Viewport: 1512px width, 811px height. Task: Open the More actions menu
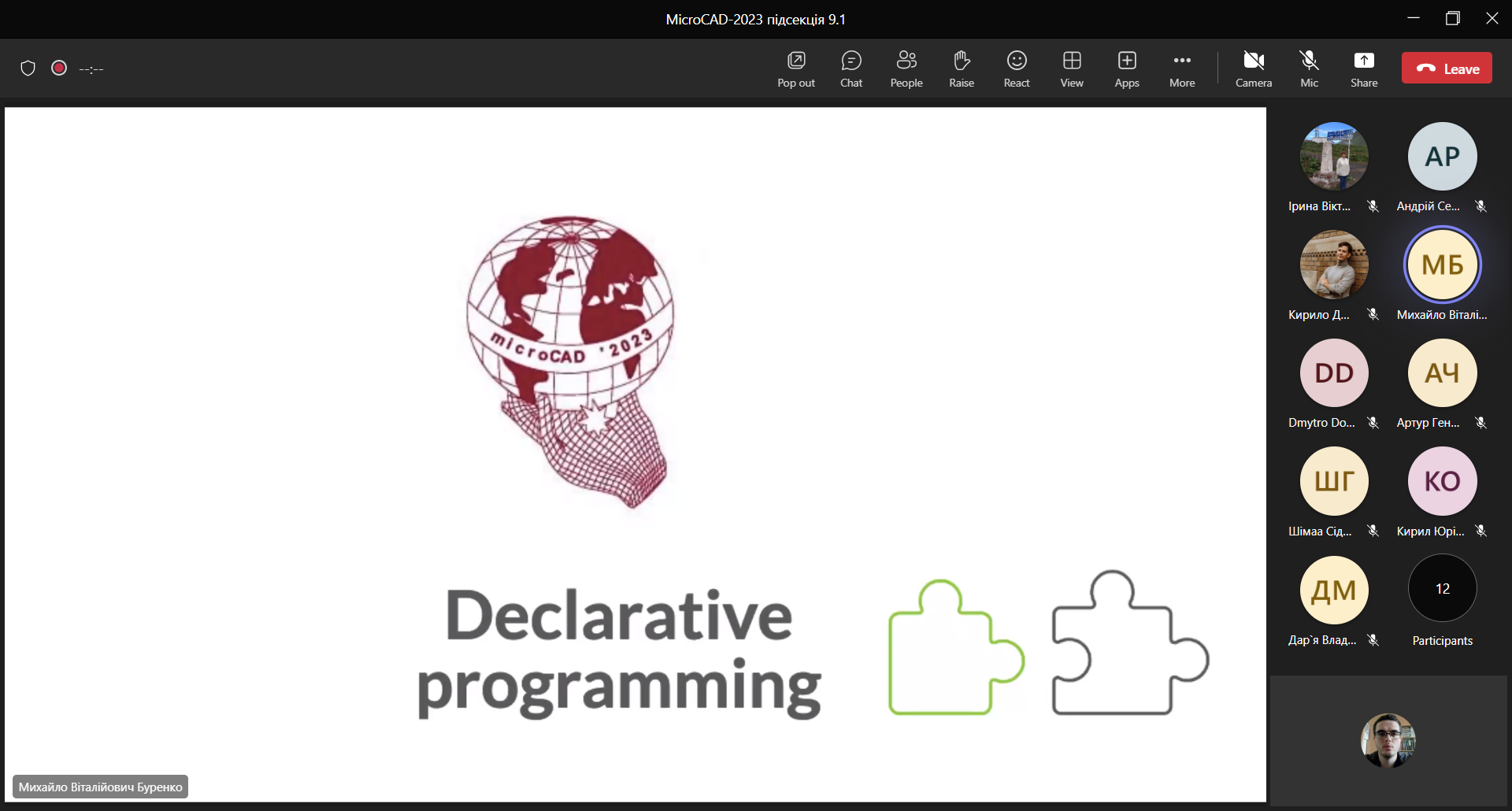[x=1181, y=69]
